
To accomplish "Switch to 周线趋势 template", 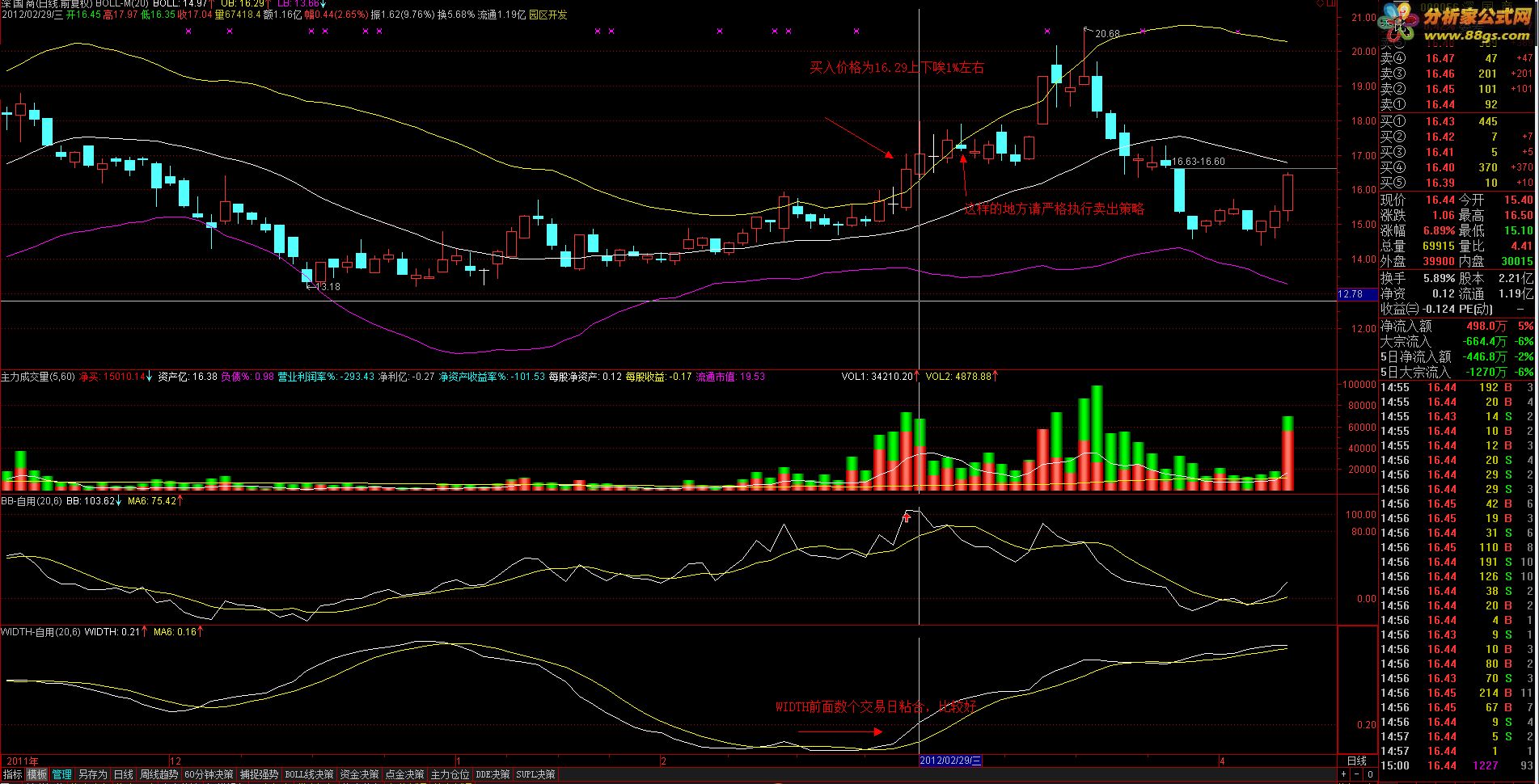I will tap(159, 774).
